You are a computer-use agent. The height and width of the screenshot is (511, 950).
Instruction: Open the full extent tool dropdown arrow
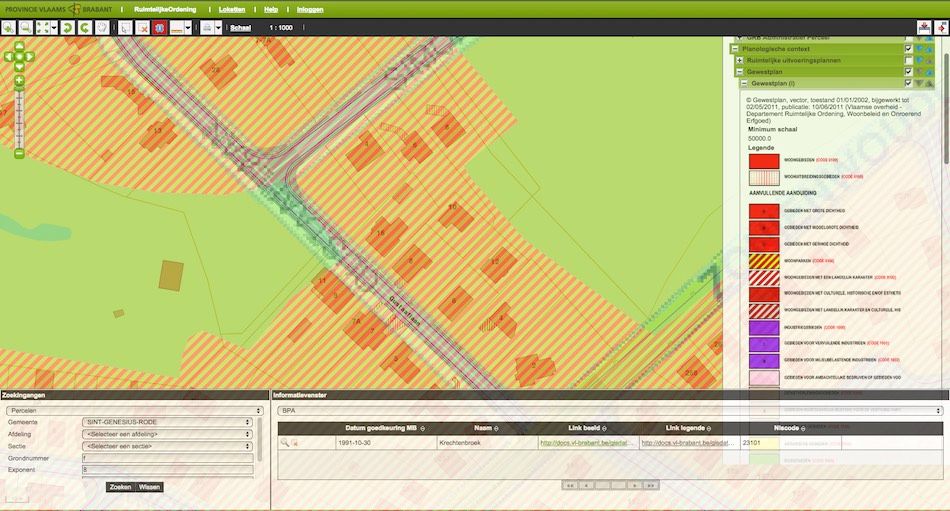54,28
